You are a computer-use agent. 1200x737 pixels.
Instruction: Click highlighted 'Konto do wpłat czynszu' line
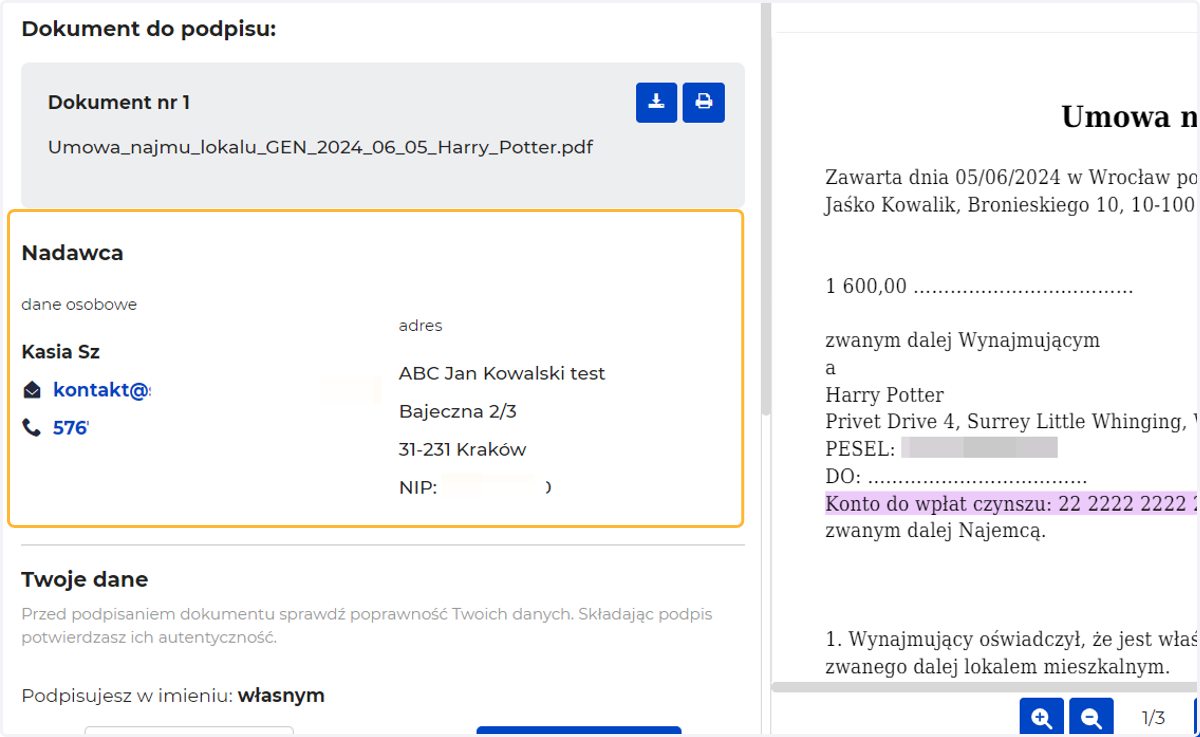[1012, 503]
